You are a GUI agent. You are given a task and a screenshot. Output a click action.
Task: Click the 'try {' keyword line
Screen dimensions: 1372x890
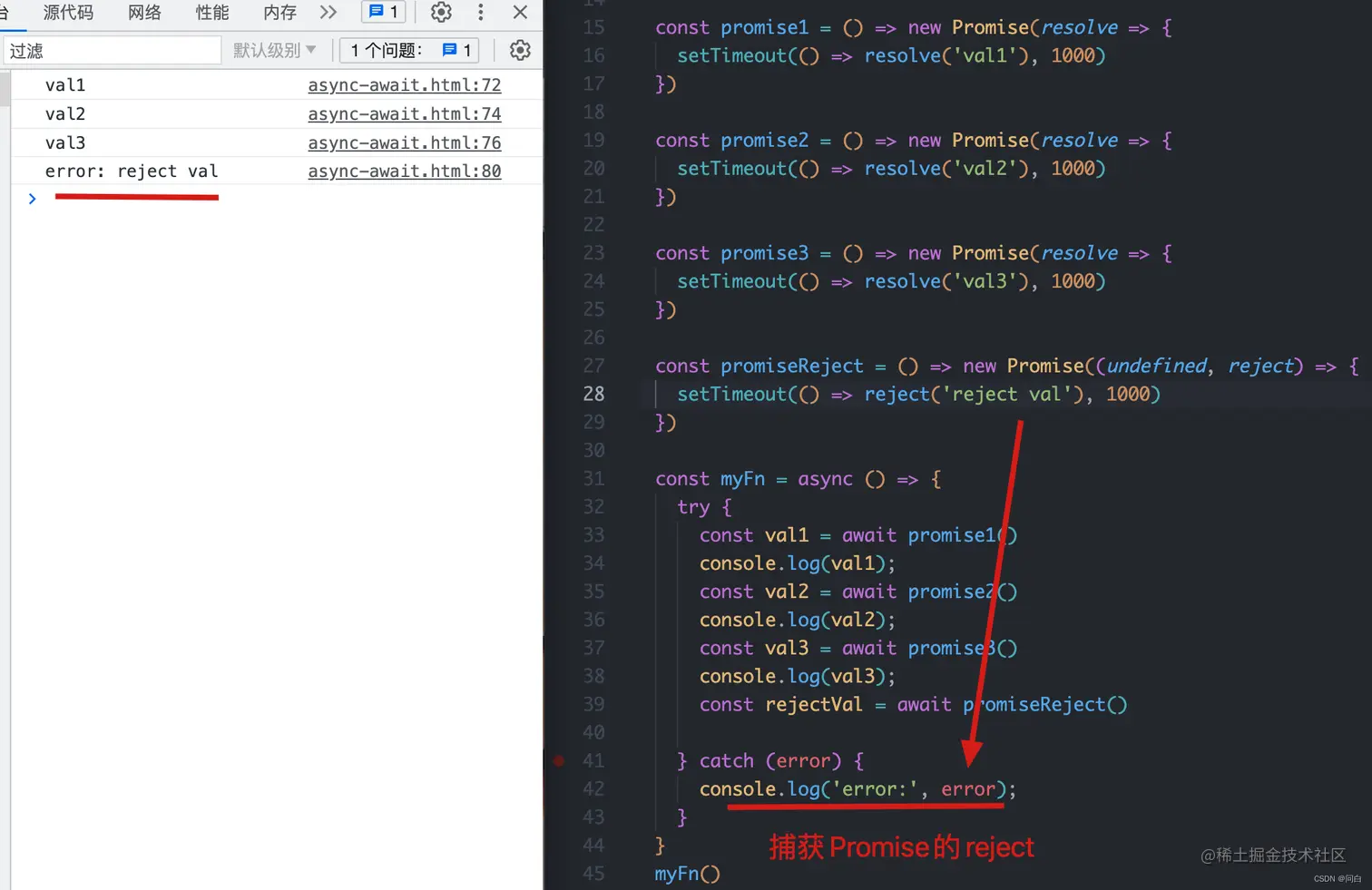pyautogui.click(x=704, y=507)
